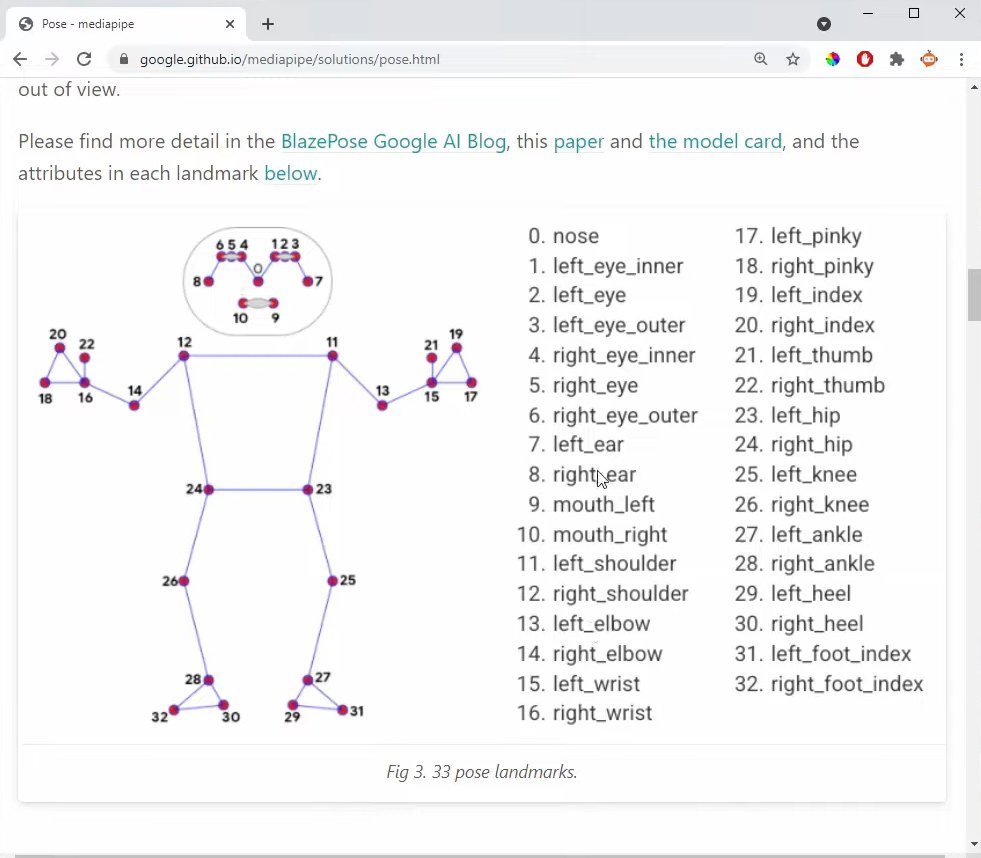Click the 'Fig 3. 33 pose landmarks.' caption
Viewport: 981px width, 858px height.
[x=482, y=772]
